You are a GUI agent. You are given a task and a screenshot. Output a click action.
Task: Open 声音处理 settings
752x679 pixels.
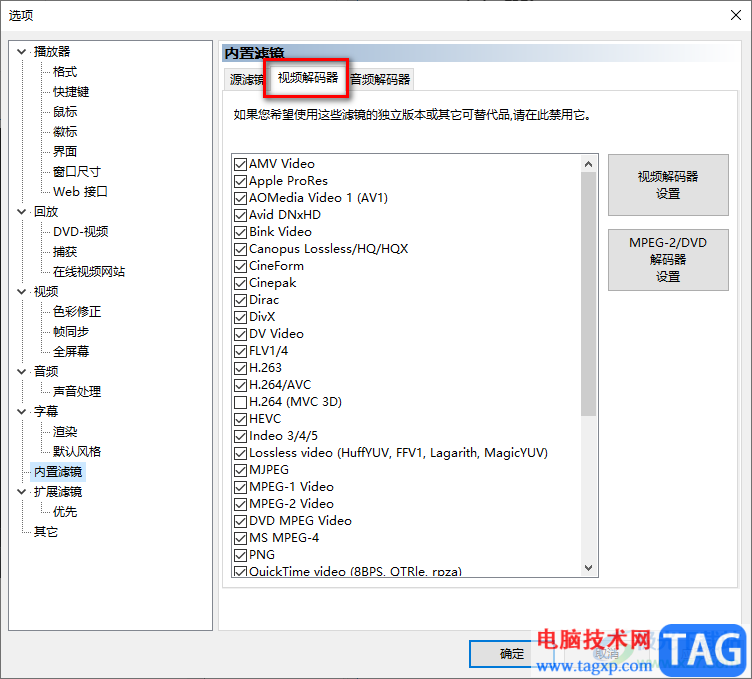(x=77, y=391)
